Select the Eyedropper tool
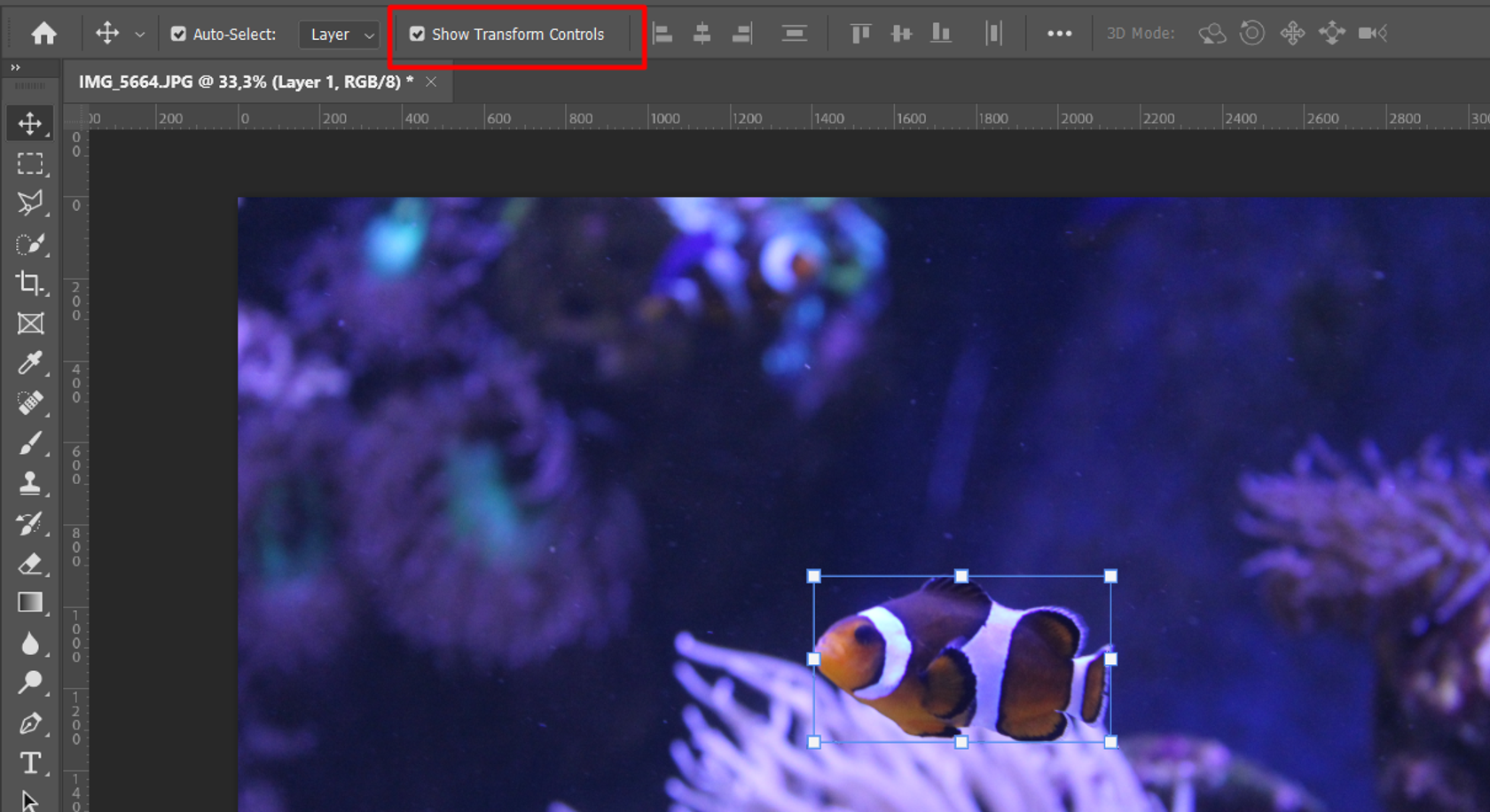 click(29, 363)
